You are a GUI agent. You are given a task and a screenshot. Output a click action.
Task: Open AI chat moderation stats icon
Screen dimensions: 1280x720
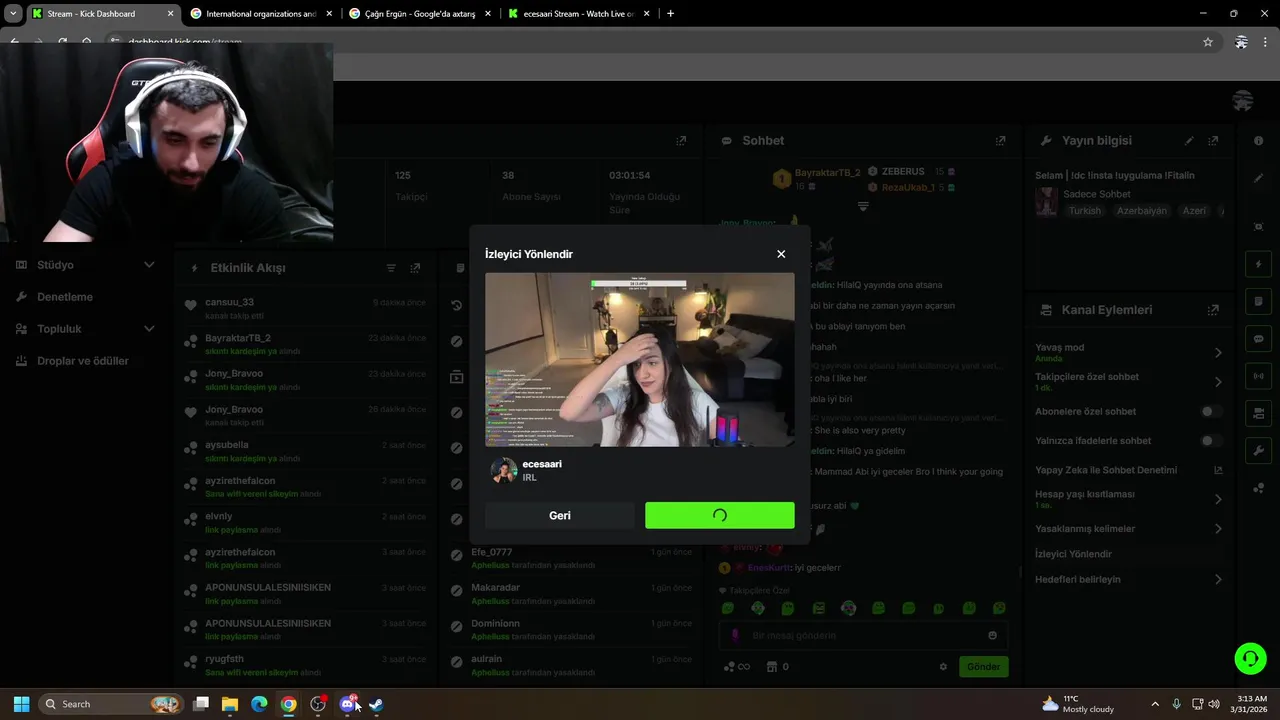click(x=1218, y=470)
